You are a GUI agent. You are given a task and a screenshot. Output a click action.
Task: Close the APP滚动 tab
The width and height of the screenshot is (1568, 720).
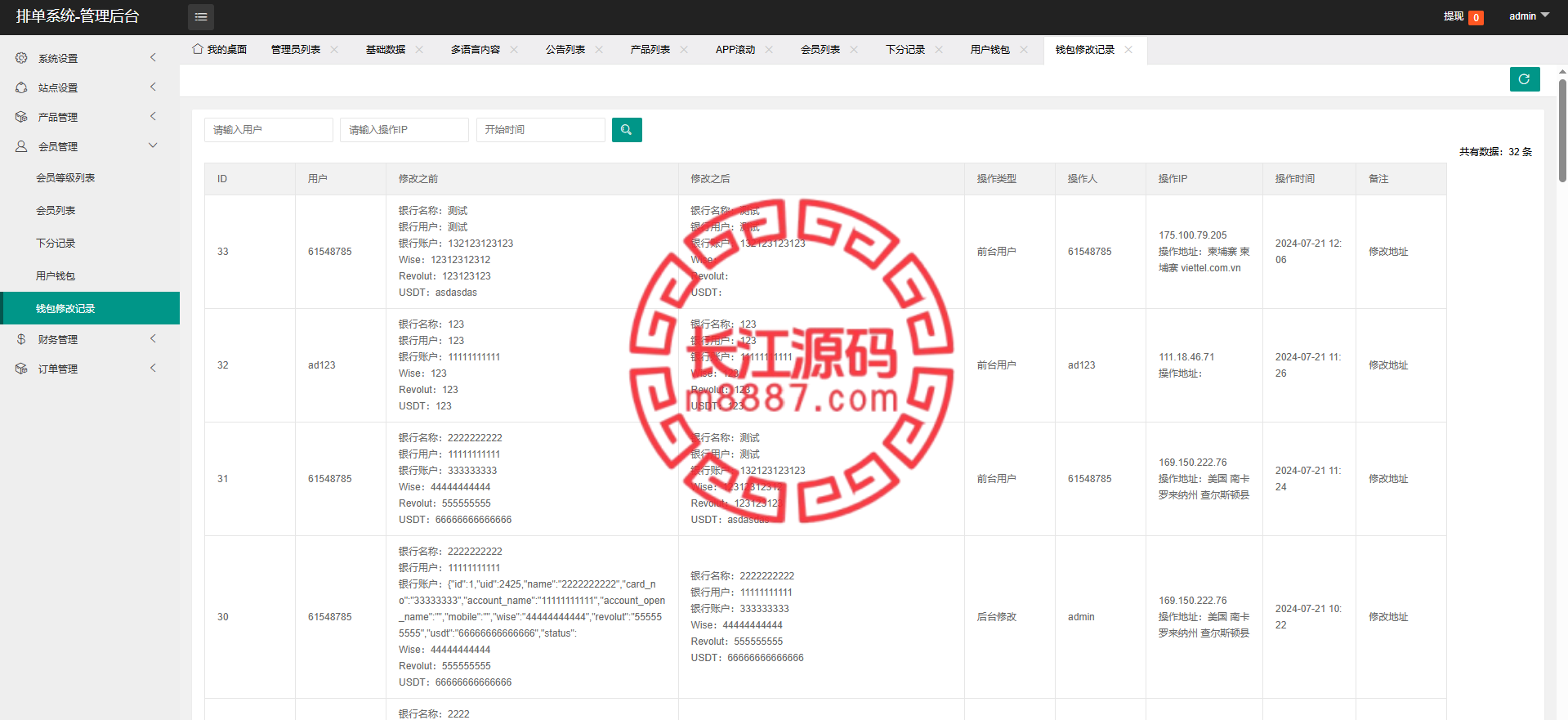pos(769,50)
